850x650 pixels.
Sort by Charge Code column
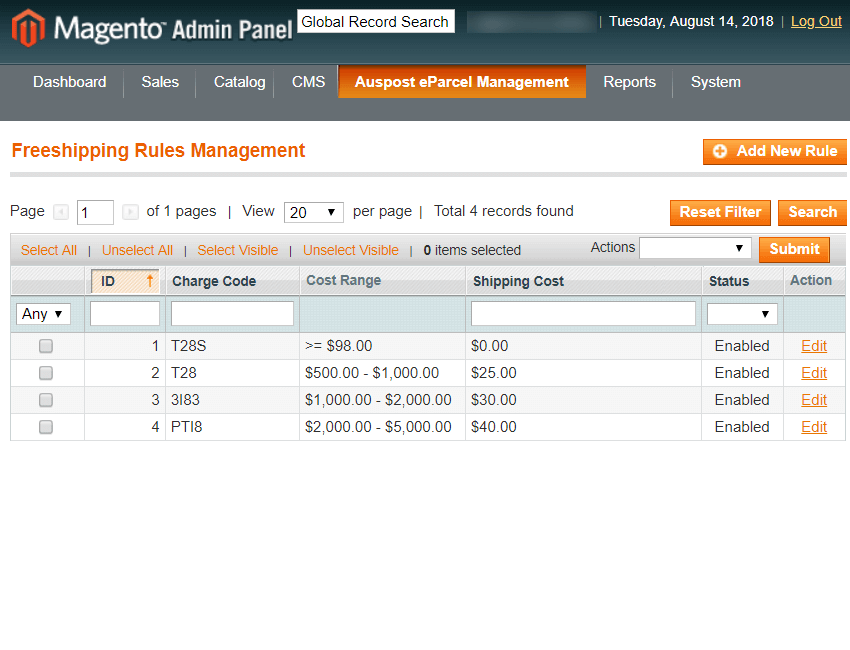[214, 281]
